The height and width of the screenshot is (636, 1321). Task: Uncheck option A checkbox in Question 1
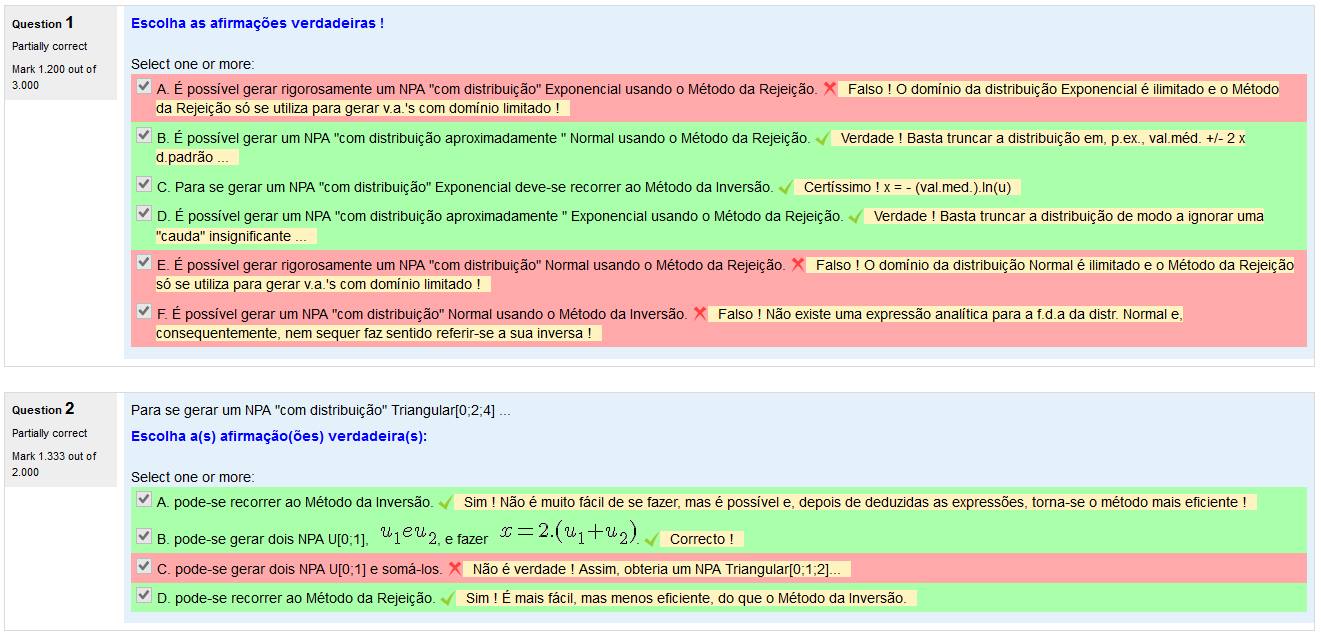pos(144,87)
